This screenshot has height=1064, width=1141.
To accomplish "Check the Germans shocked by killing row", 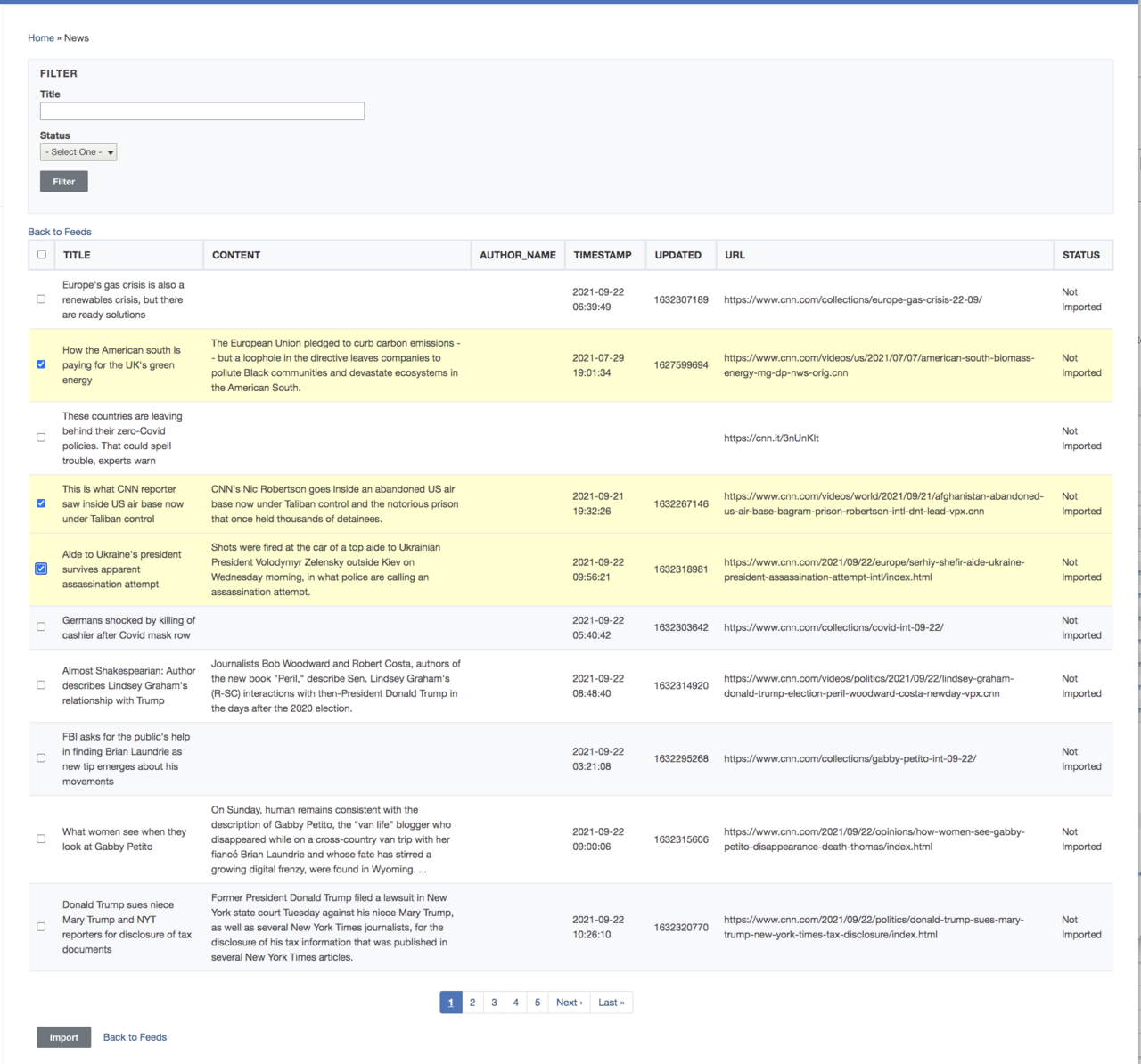I will [x=41, y=627].
